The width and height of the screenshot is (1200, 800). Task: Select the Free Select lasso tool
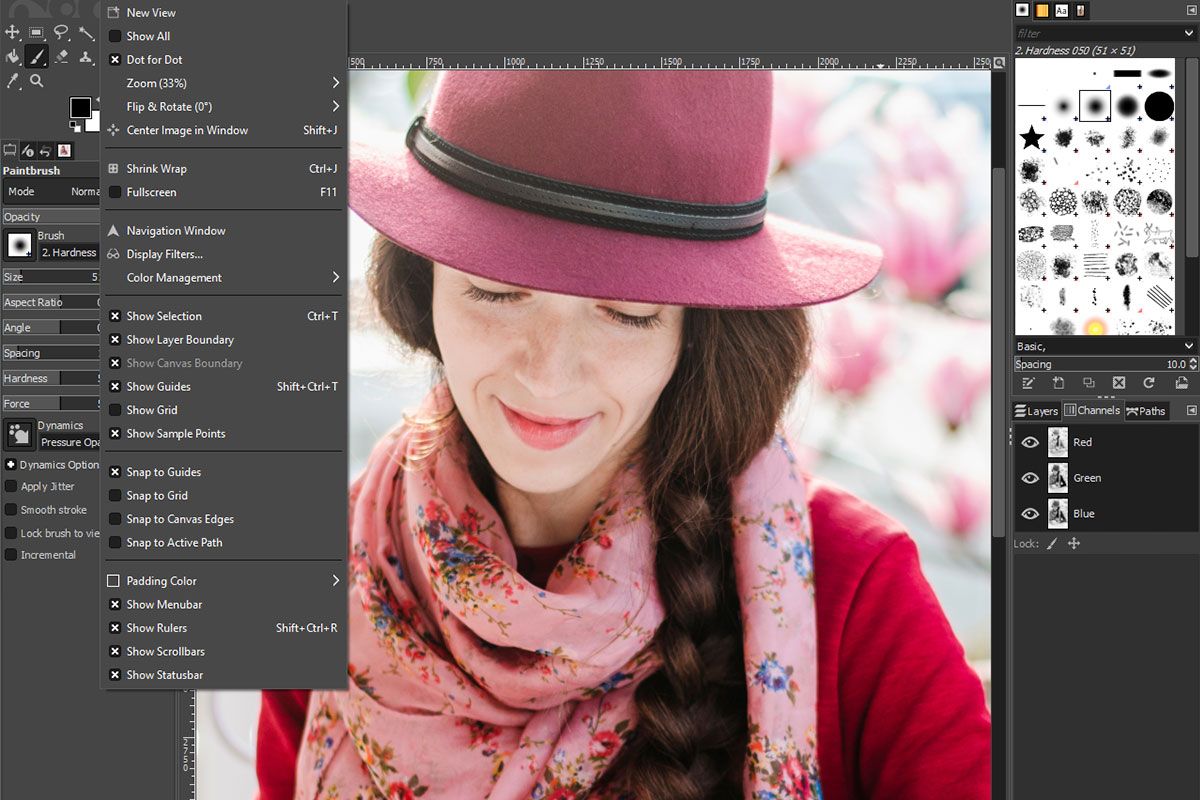62,33
